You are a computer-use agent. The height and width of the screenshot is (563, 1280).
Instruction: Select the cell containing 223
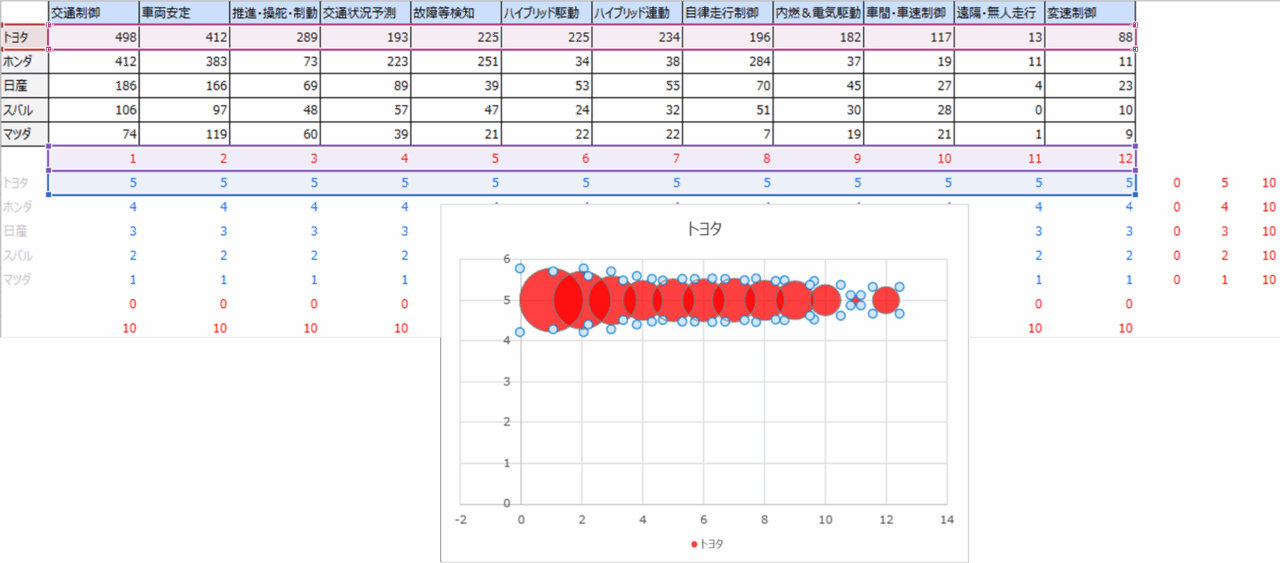pyautogui.click(x=366, y=61)
